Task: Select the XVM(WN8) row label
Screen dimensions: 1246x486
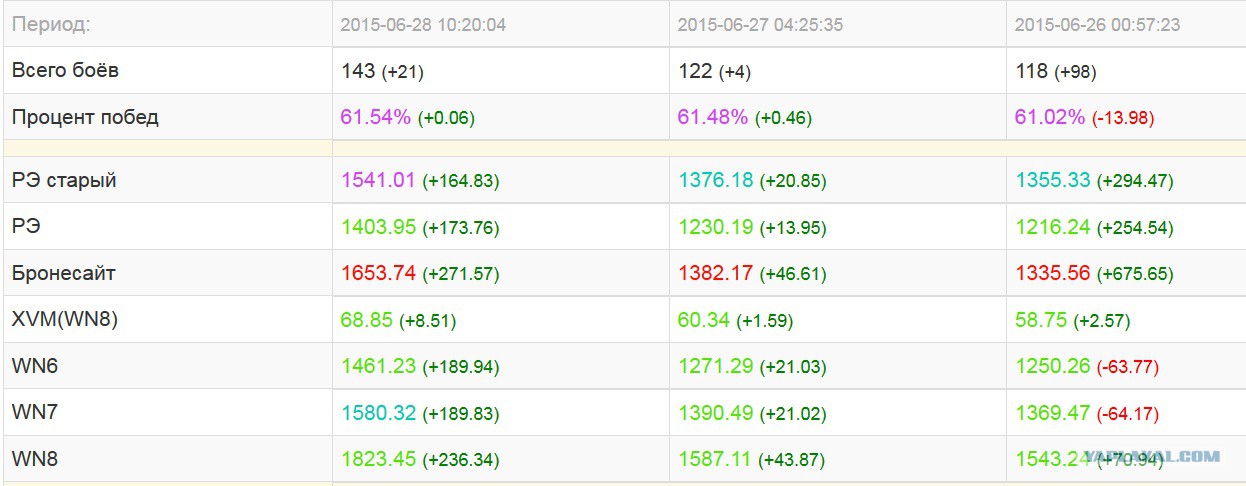Action: click(65, 320)
